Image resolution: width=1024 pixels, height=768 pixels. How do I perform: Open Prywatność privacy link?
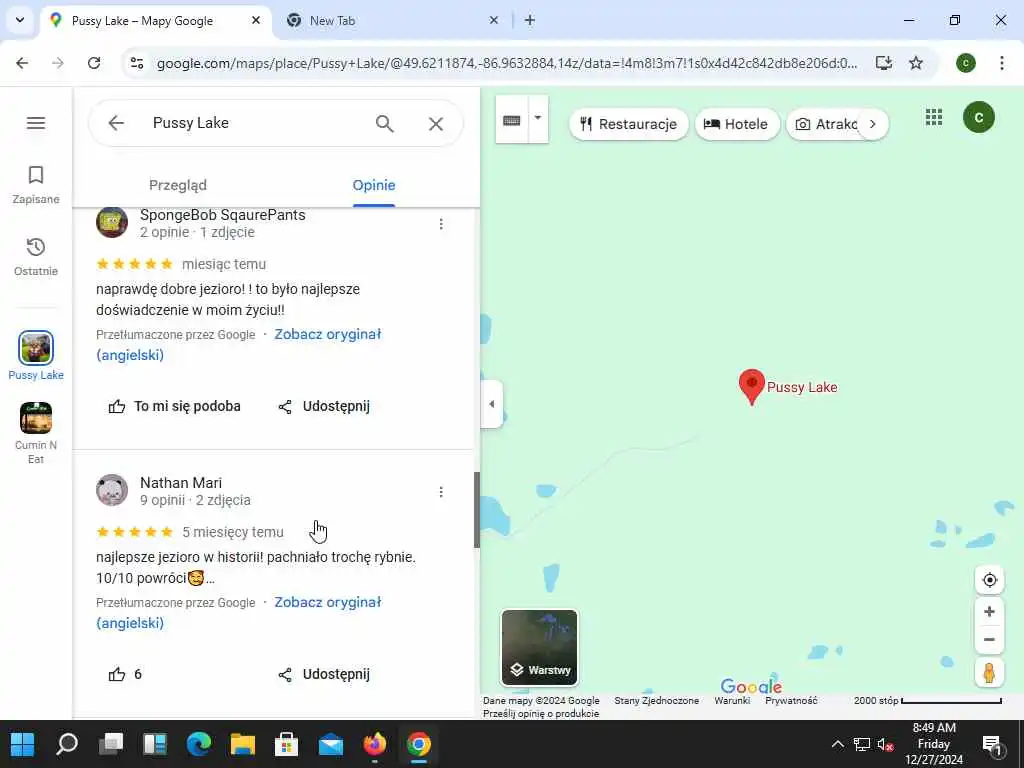click(791, 701)
